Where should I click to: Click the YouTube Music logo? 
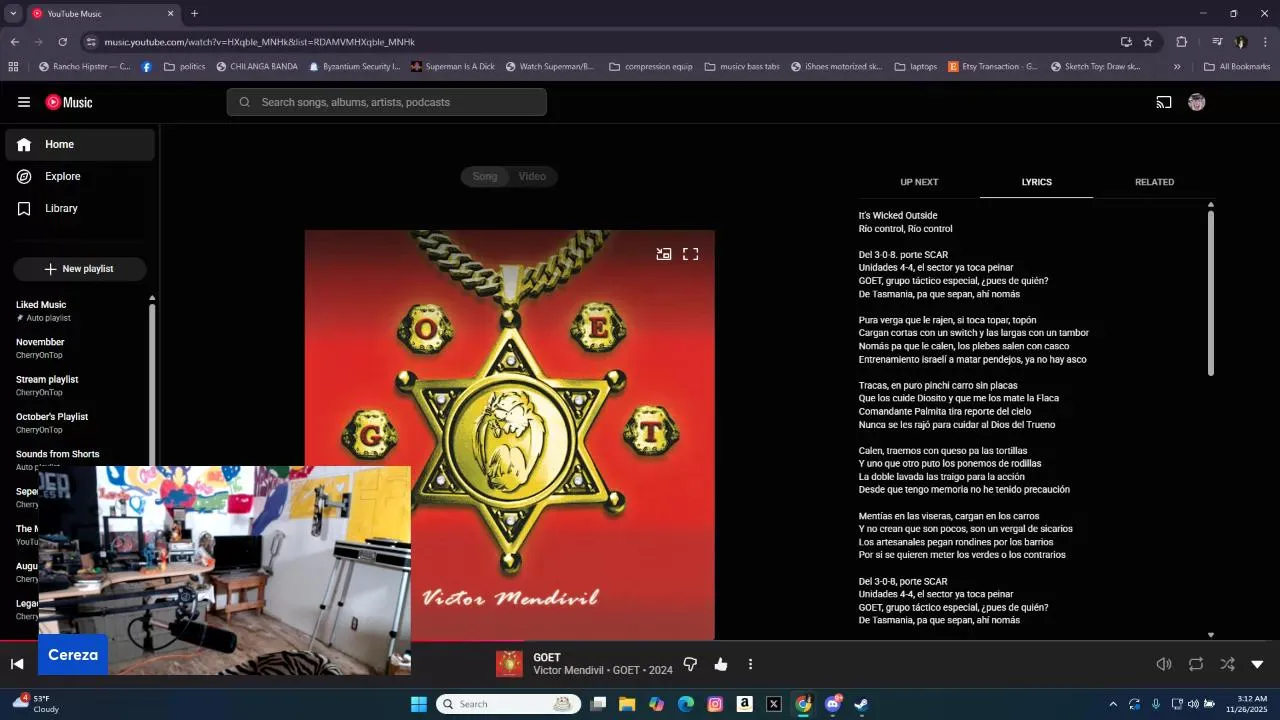coord(69,102)
